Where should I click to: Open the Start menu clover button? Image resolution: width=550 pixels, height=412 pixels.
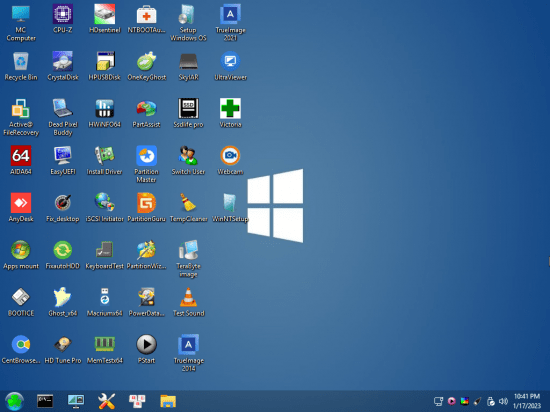click(x=14, y=401)
